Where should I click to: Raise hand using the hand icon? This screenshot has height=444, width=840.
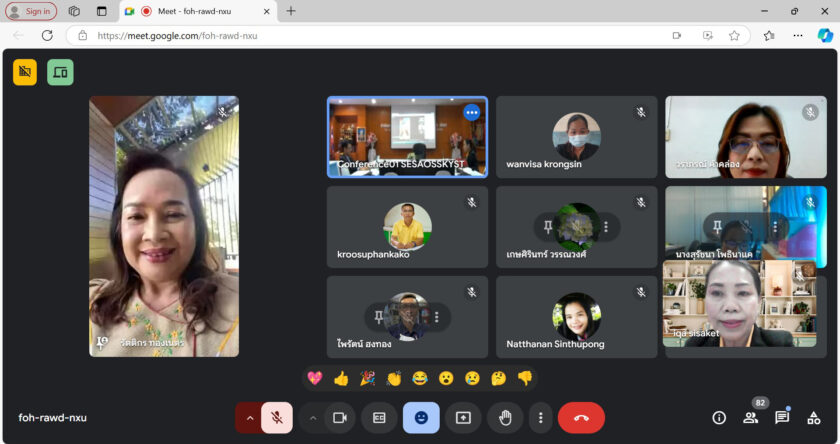pyautogui.click(x=505, y=418)
